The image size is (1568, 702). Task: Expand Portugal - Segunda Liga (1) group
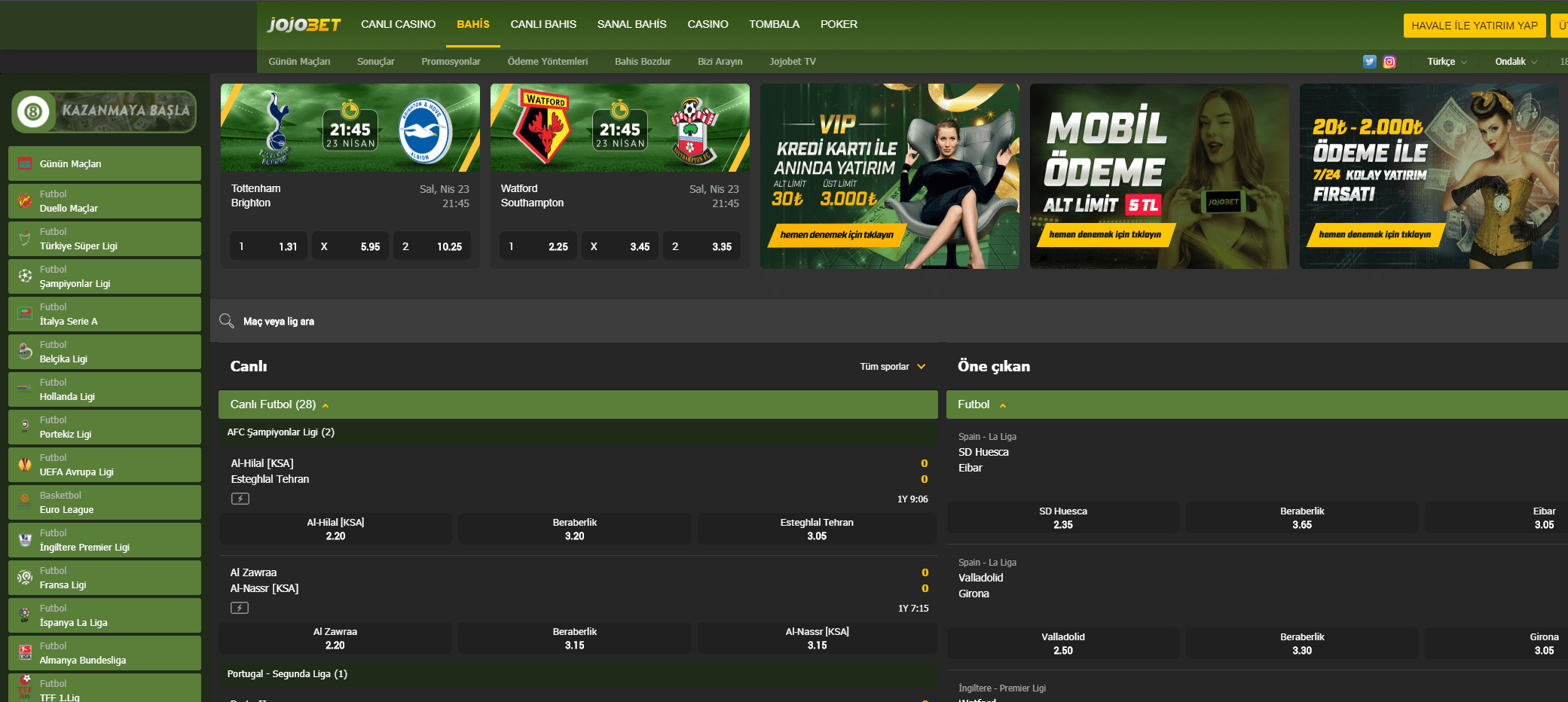(x=578, y=674)
